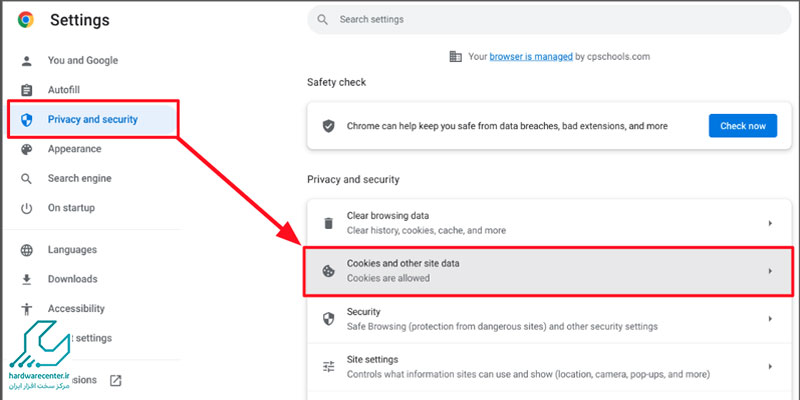Click the external link icon beside Extensions
Image resolution: width=800 pixels, height=400 pixels.
[x=116, y=380]
